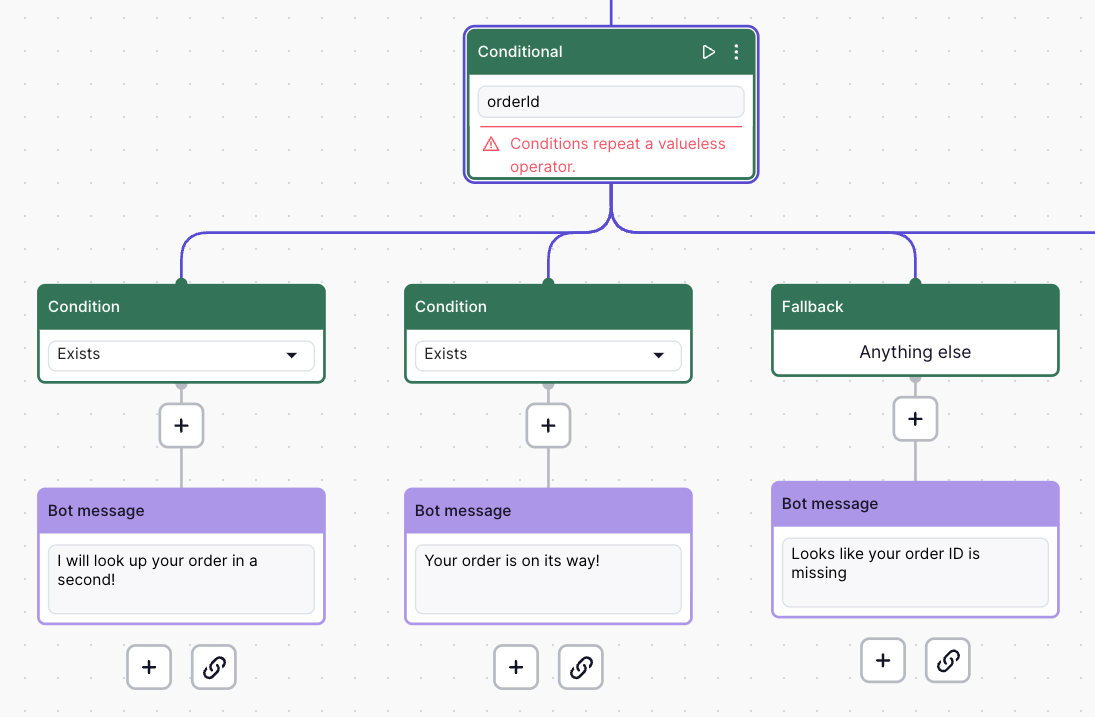Viewport: 1095px width, 717px height.
Task: Edit the "I will look up your order" text
Action: pyautogui.click(x=181, y=579)
